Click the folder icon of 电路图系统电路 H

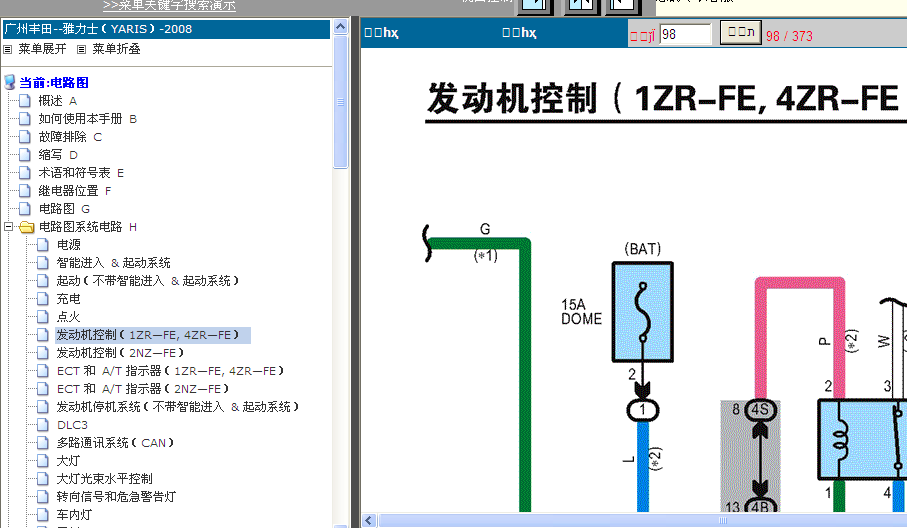pos(27,227)
